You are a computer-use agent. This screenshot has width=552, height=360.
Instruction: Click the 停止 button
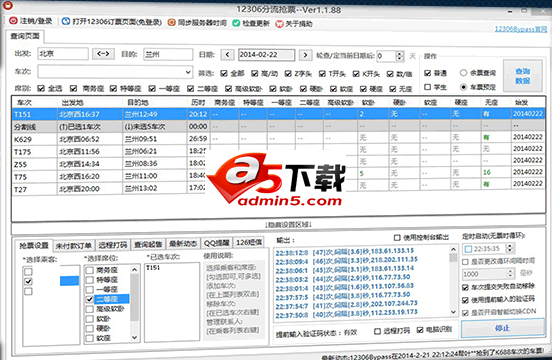point(502,328)
